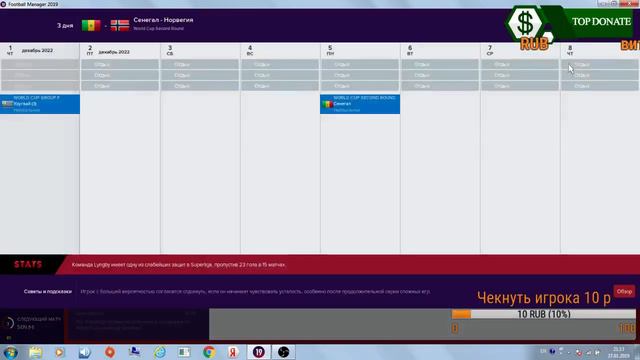Viewport: 640px width, 360px height.
Task: Click the next match circular continue icon
Action: (8, 323)
